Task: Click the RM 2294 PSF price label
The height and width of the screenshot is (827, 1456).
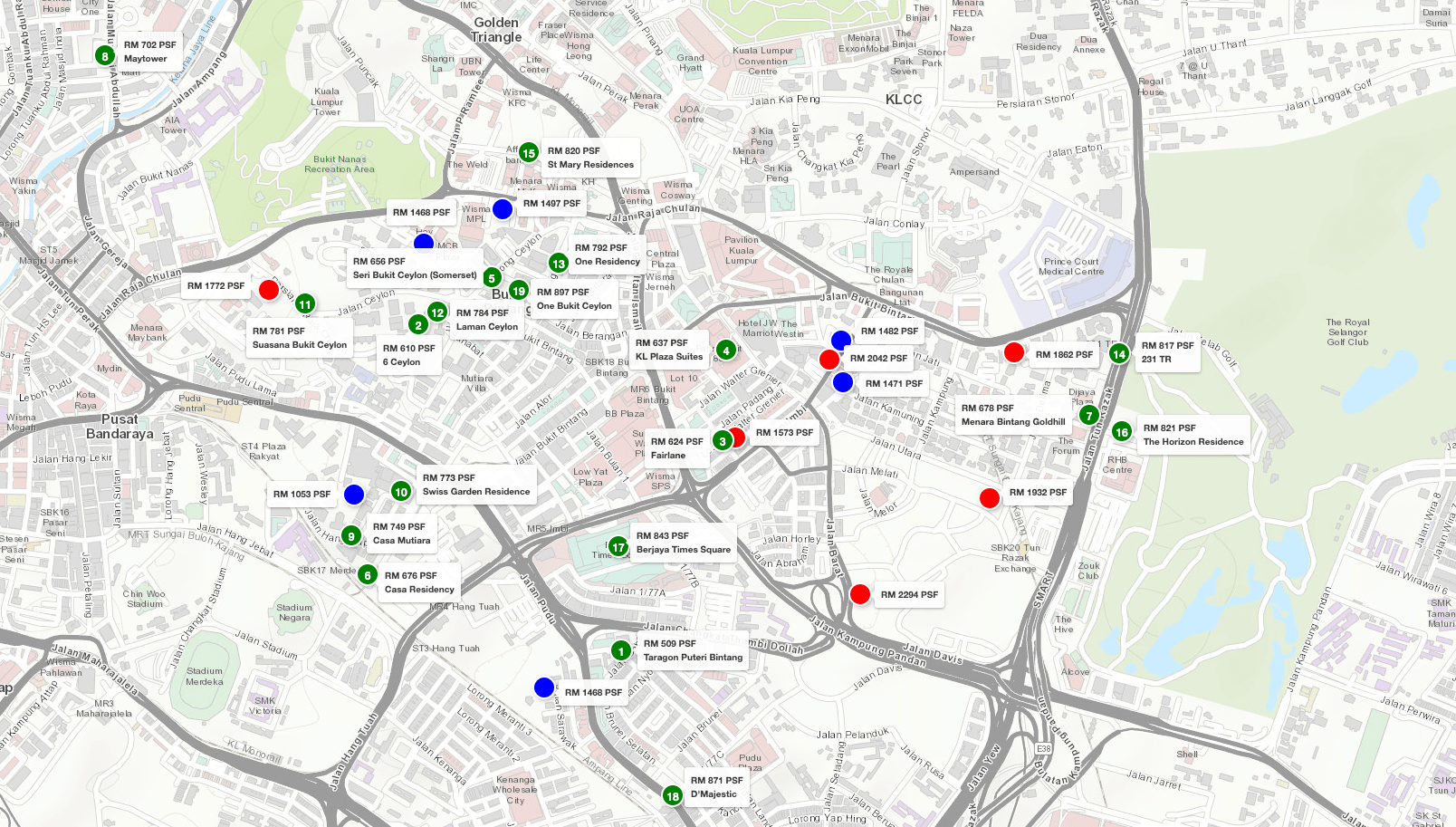Action: [909, 595]
